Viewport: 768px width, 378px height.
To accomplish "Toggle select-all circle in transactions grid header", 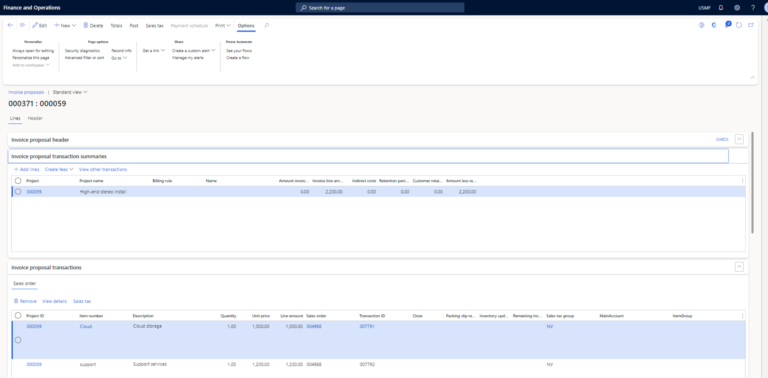I will click(18, 316).
